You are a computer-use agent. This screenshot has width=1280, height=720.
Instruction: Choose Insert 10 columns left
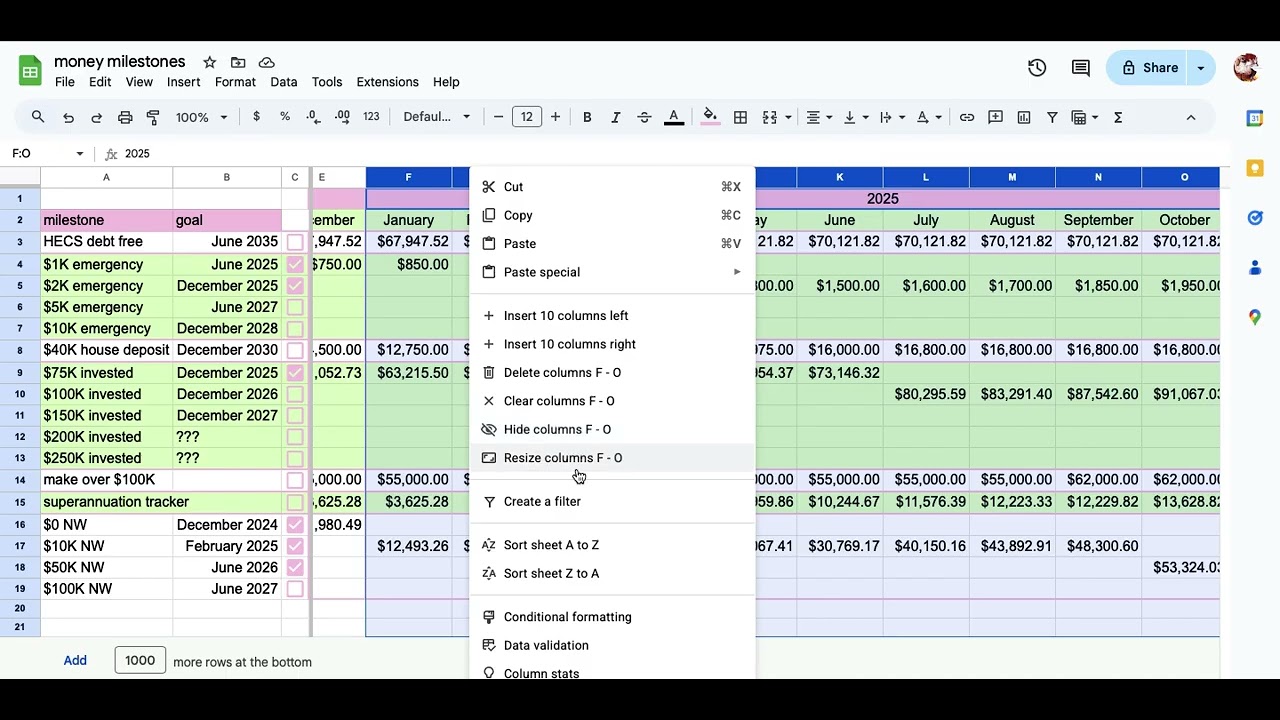pyautogui.click(x=612, y=316)
